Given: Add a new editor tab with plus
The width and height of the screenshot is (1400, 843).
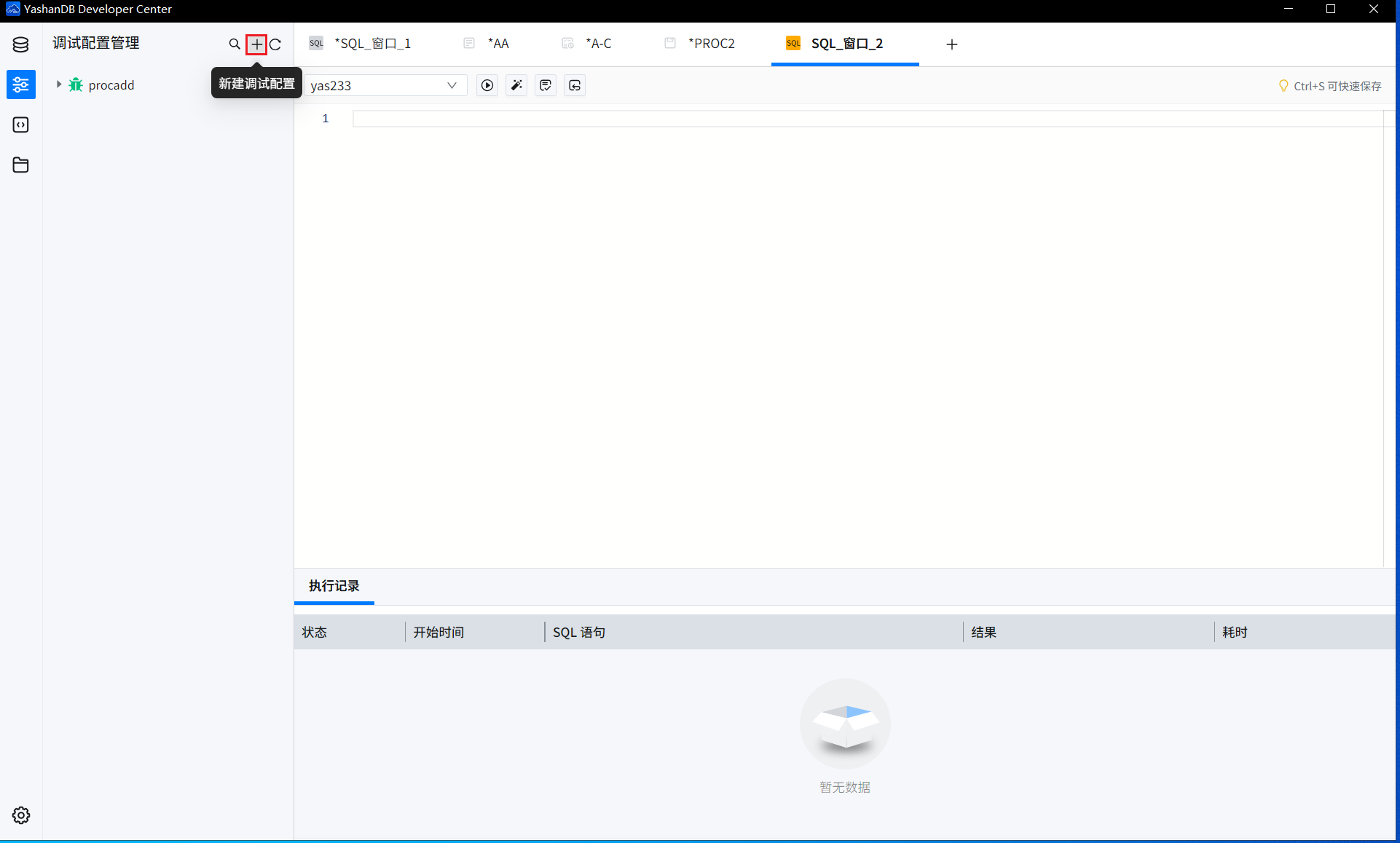Looking at the screenshot, I should tap(952, 44).
